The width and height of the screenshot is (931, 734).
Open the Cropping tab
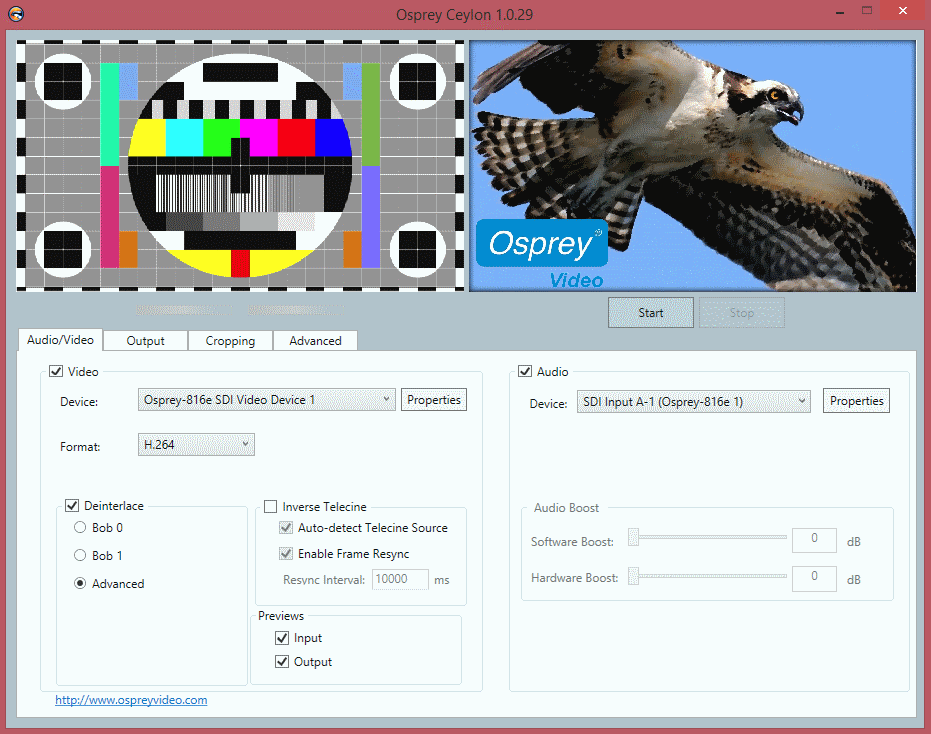[230, 341]
